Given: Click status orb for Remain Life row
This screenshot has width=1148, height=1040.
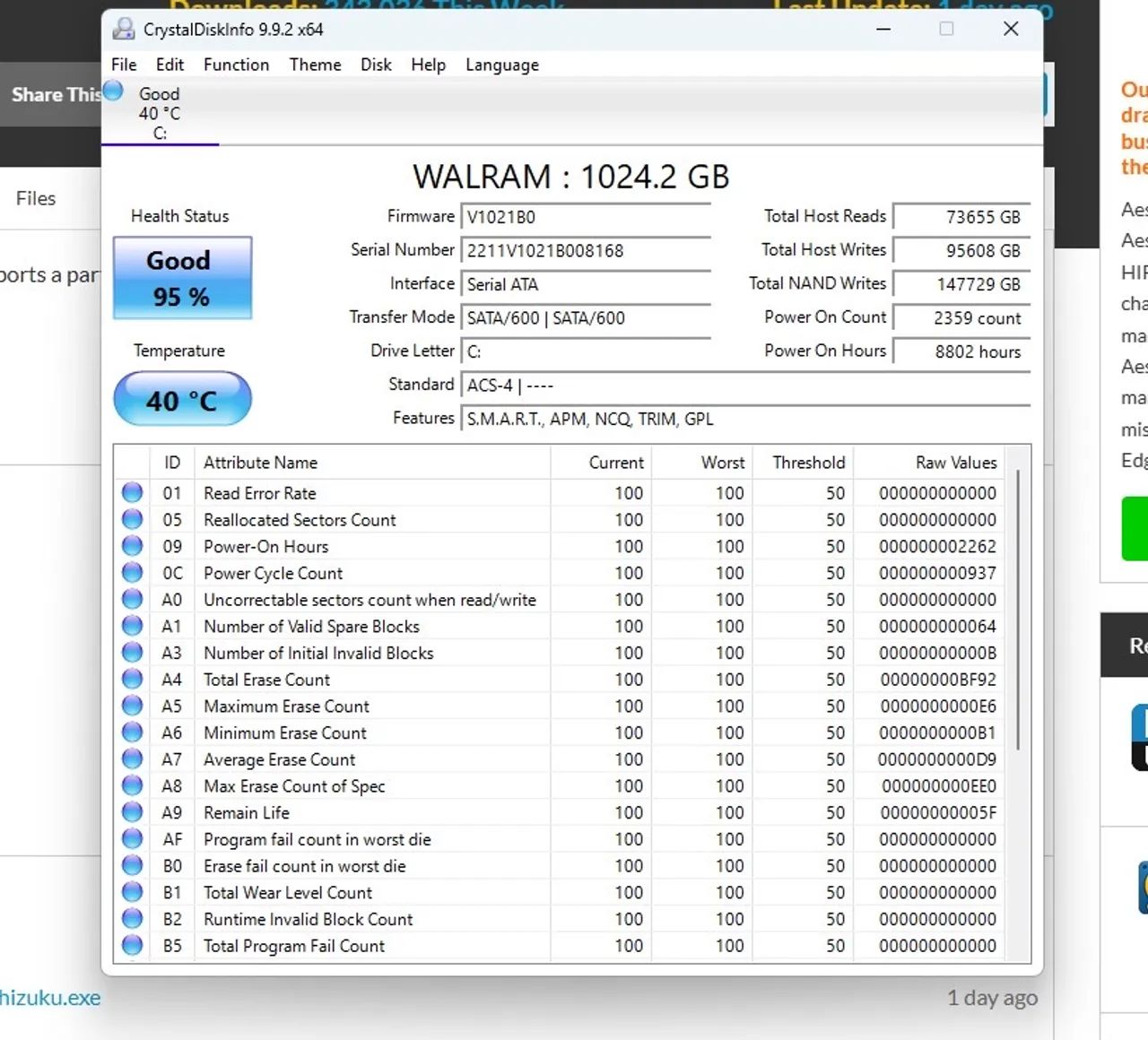Looking at the screenshot, I should point(132,812).
